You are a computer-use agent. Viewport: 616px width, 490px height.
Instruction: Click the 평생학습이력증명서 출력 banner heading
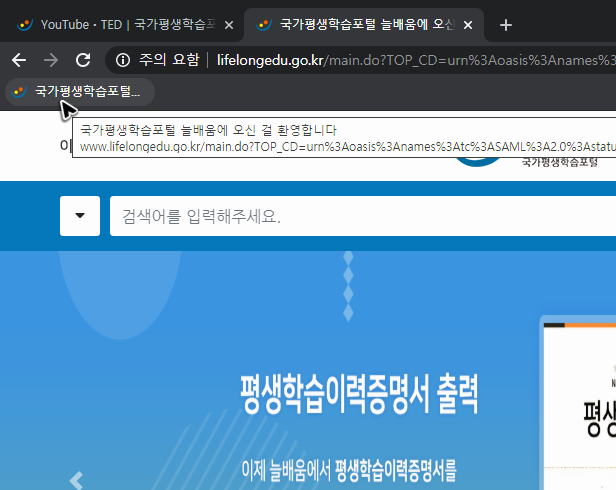coord(359,394)
